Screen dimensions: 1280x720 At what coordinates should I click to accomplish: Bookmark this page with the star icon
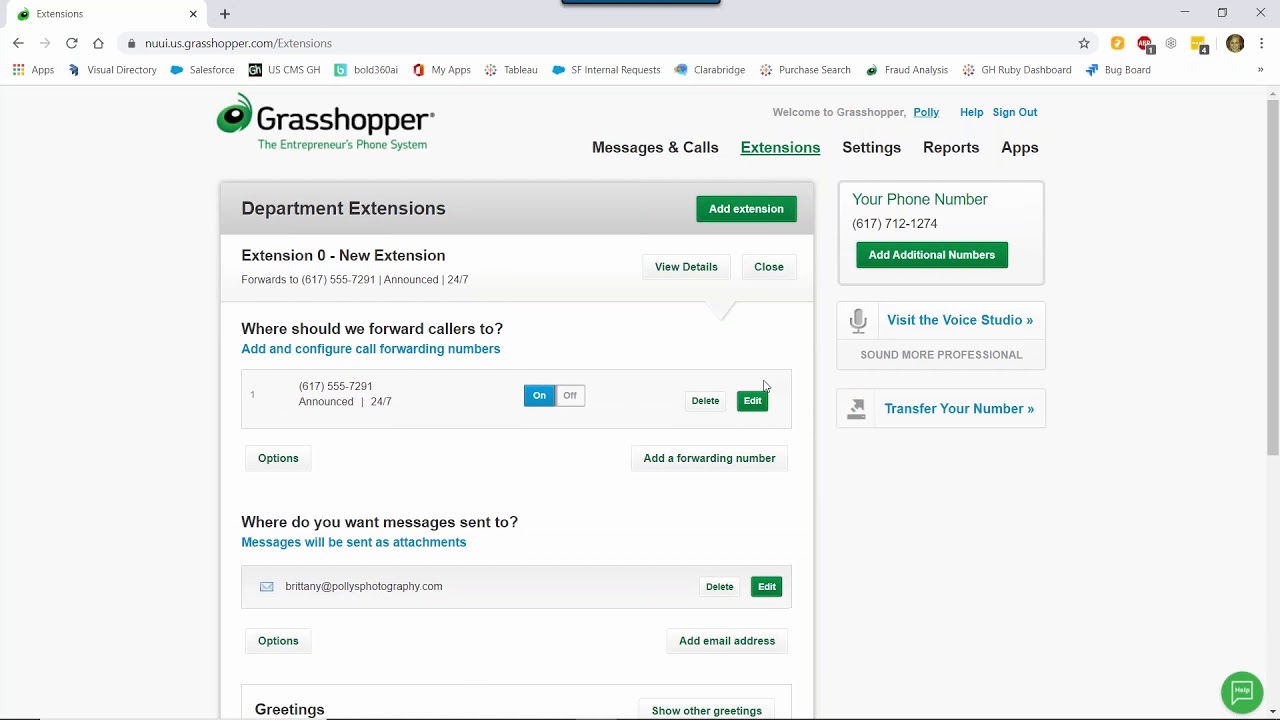pyautogui.click(x=1084, y=43)
